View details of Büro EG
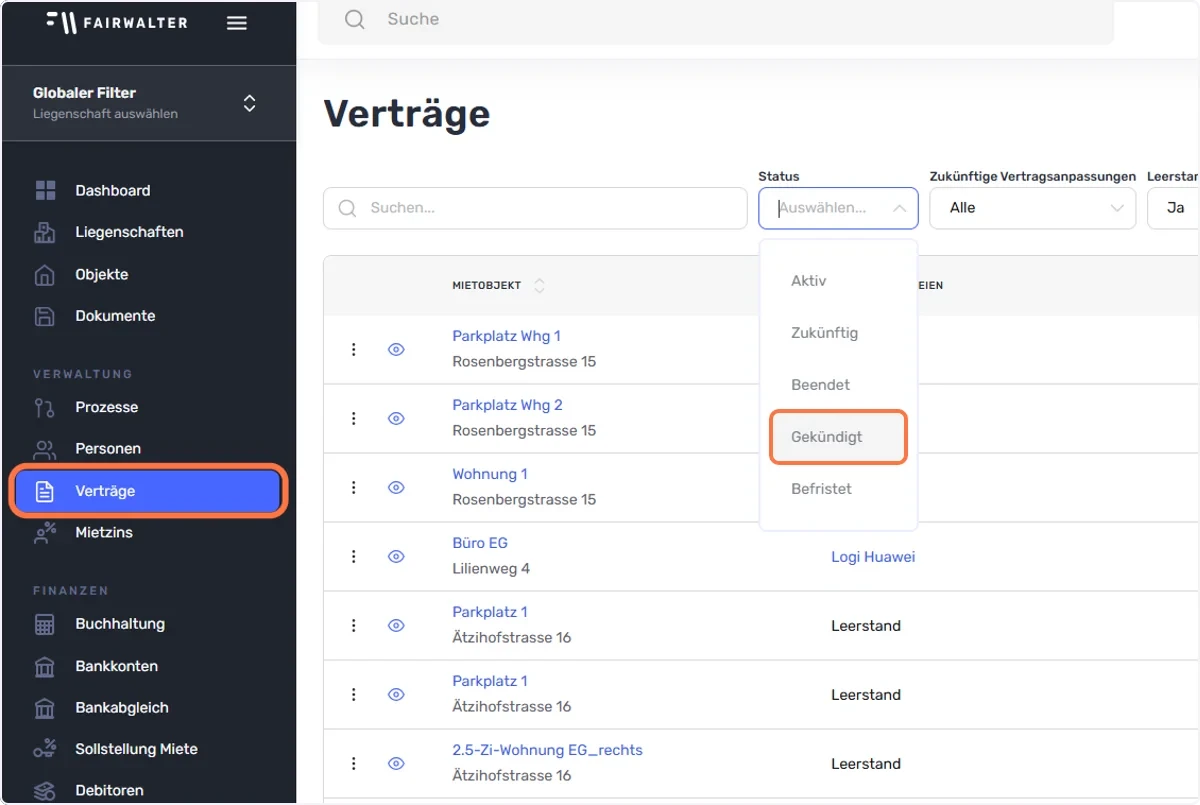Screen dimensions: 1200x805 (x=396, y=556)
